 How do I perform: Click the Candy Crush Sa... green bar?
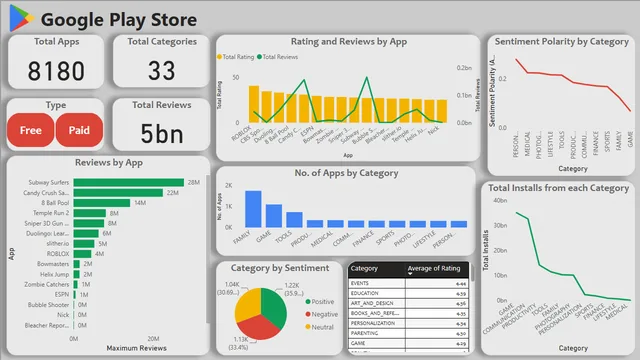point(118,193)
